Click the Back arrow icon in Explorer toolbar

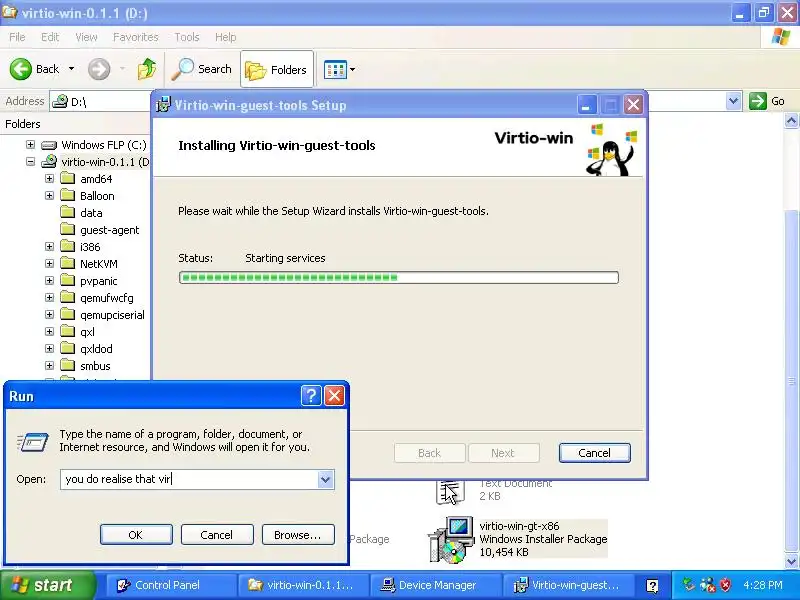[x=20, y=69]
